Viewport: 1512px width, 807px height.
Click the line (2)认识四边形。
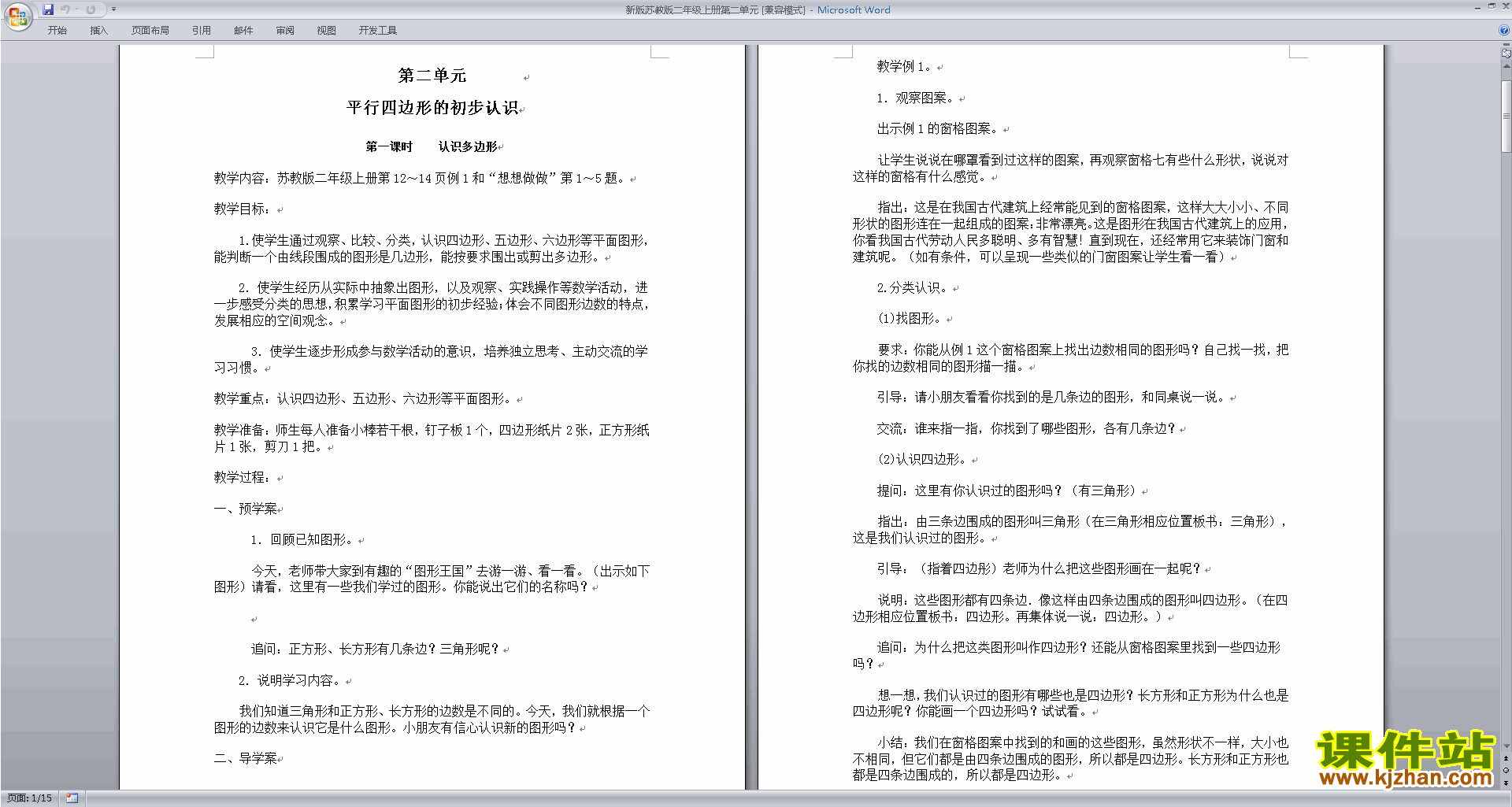(924, 460)
